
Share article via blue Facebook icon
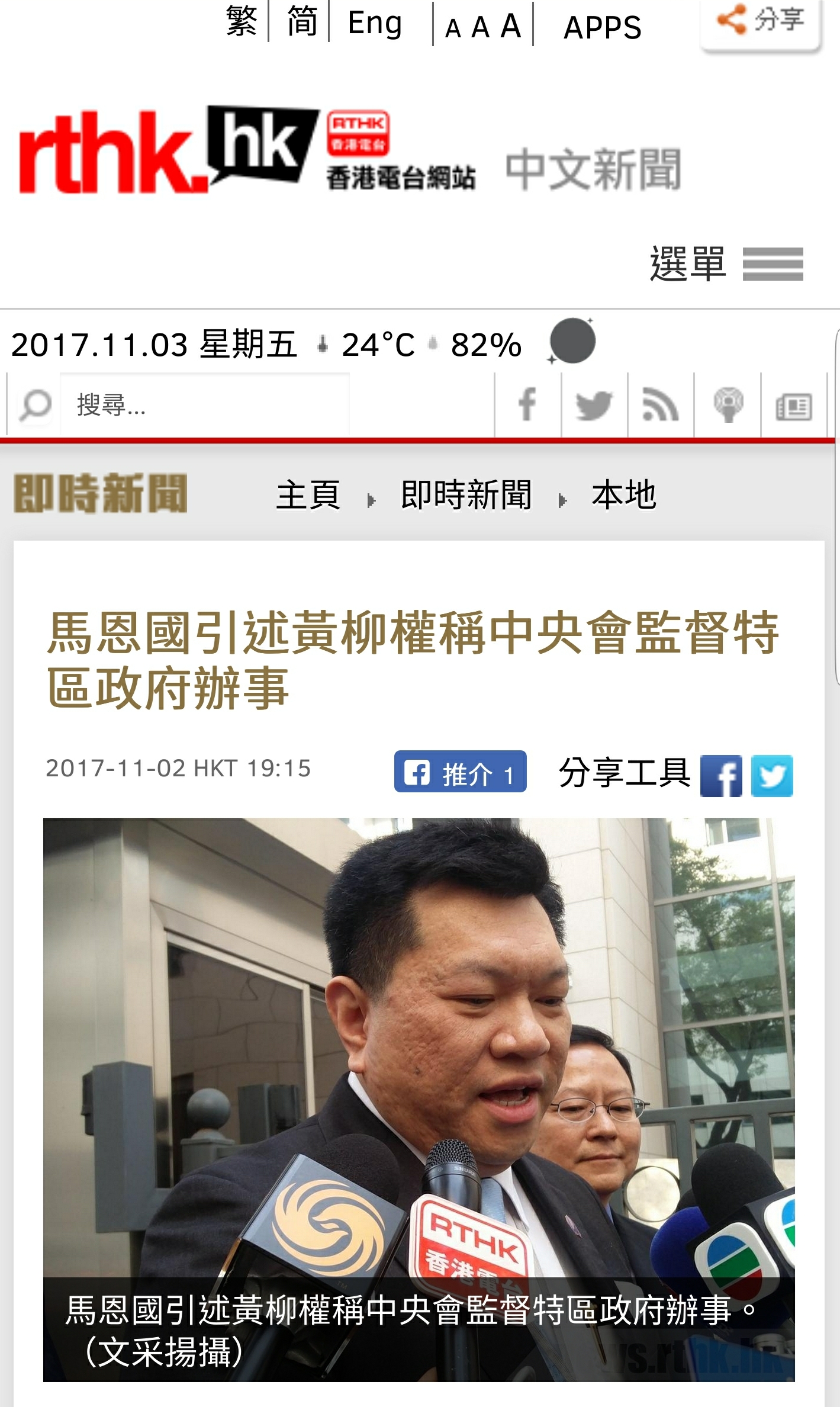[721, 775]
